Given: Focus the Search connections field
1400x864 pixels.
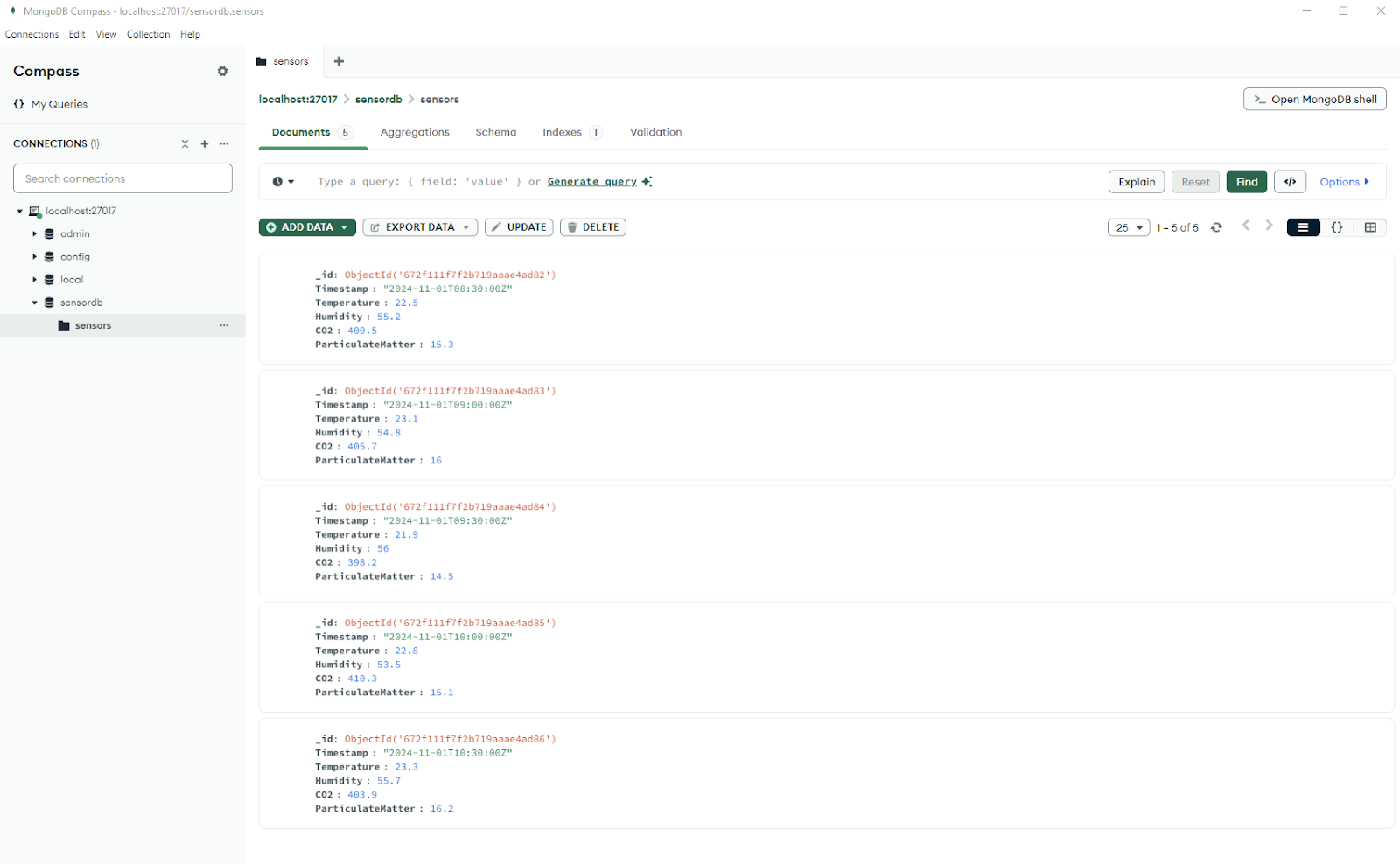Looking at the screenshot, I should 122,178.
